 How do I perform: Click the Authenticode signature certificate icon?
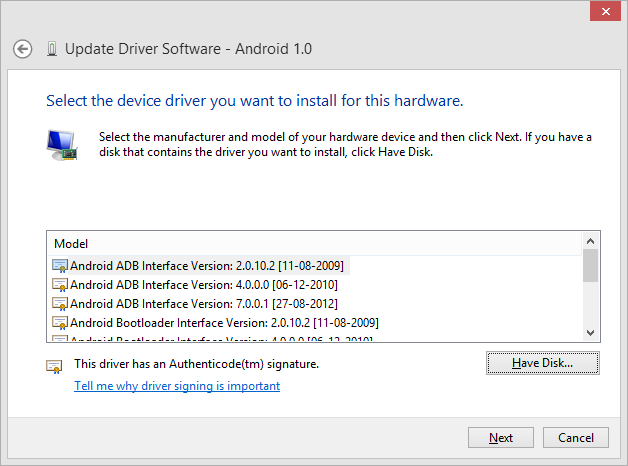(x=54, y=366)
